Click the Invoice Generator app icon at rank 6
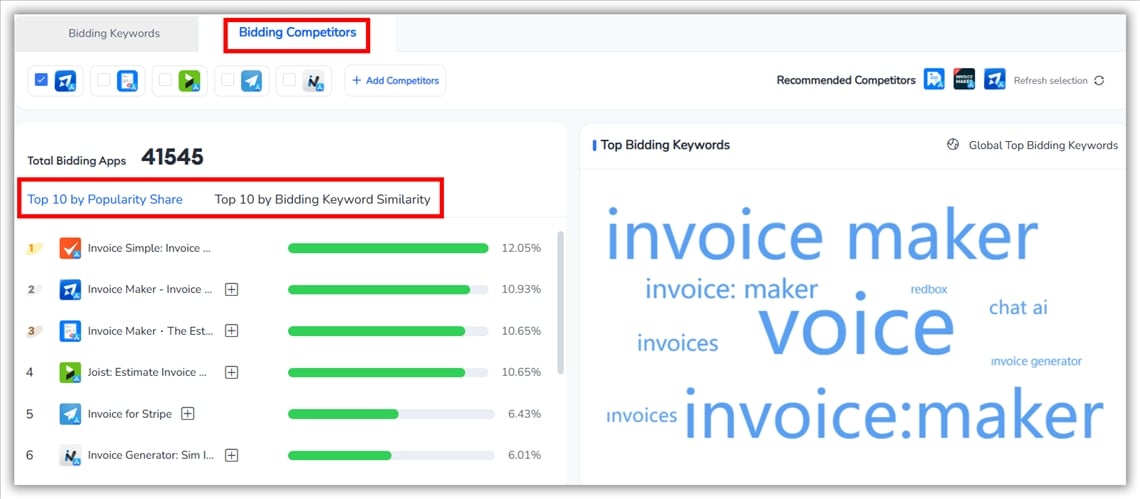Image resolution: width=1140 pixels, height=499 pixels. tap(70, 455)
